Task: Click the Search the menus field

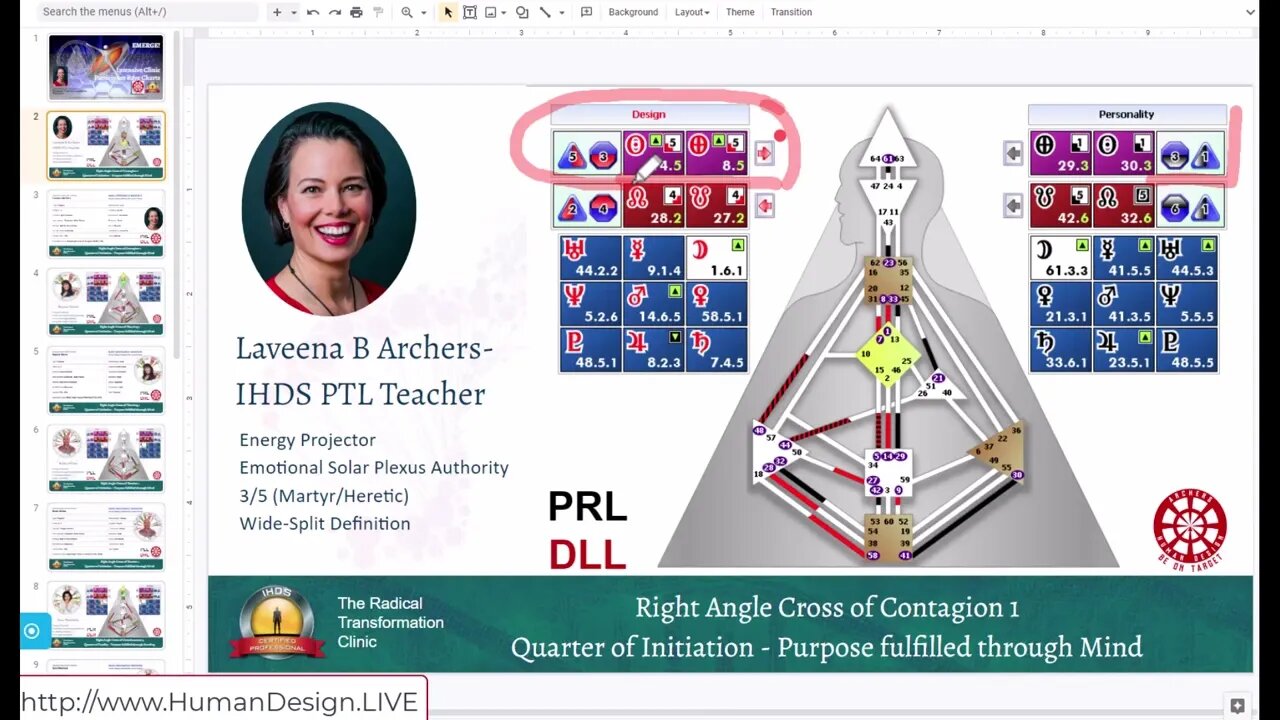Action: point(148,12)
